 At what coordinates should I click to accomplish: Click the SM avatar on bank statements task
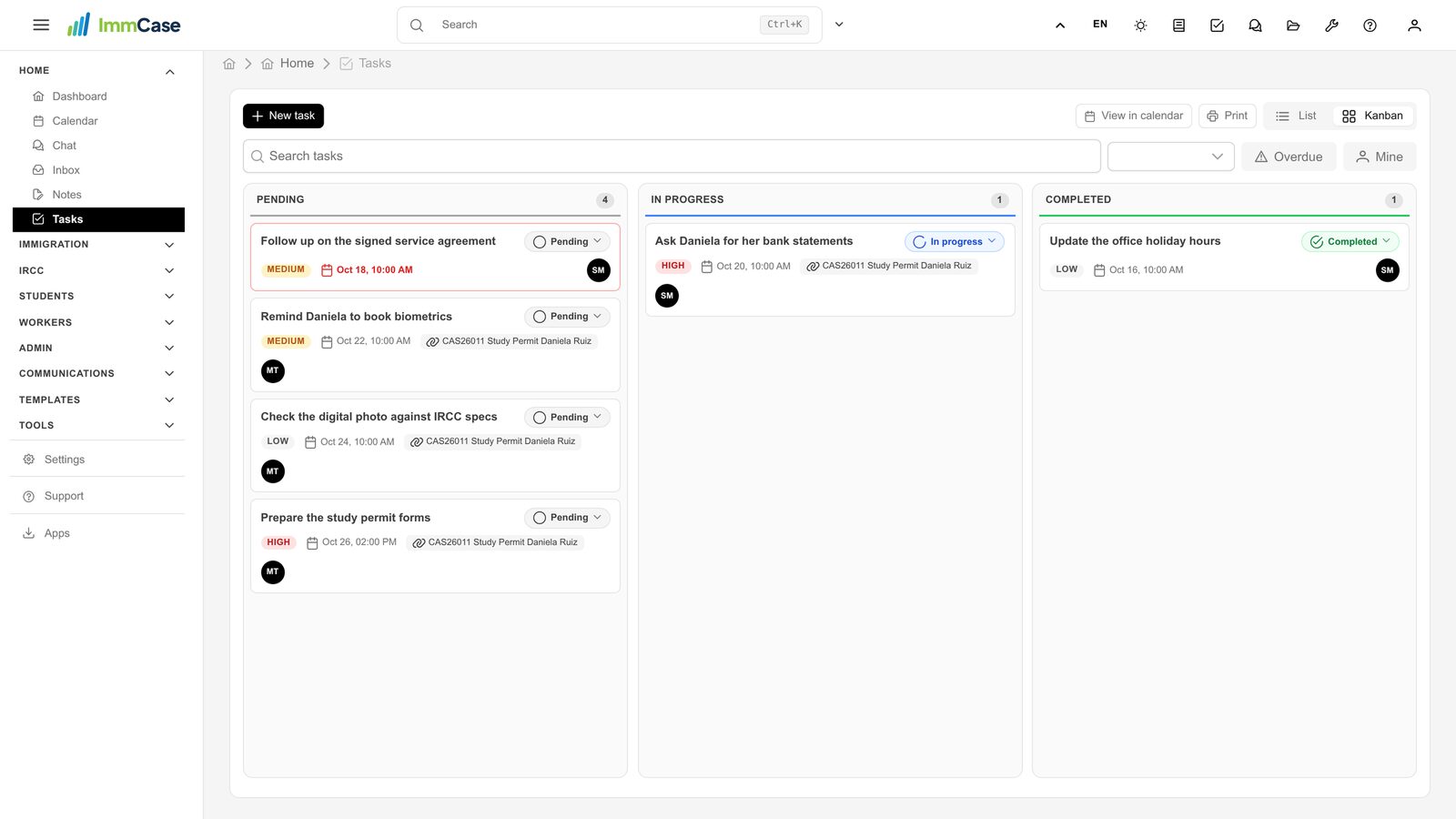pyautogui.click(x=667, y=296)
